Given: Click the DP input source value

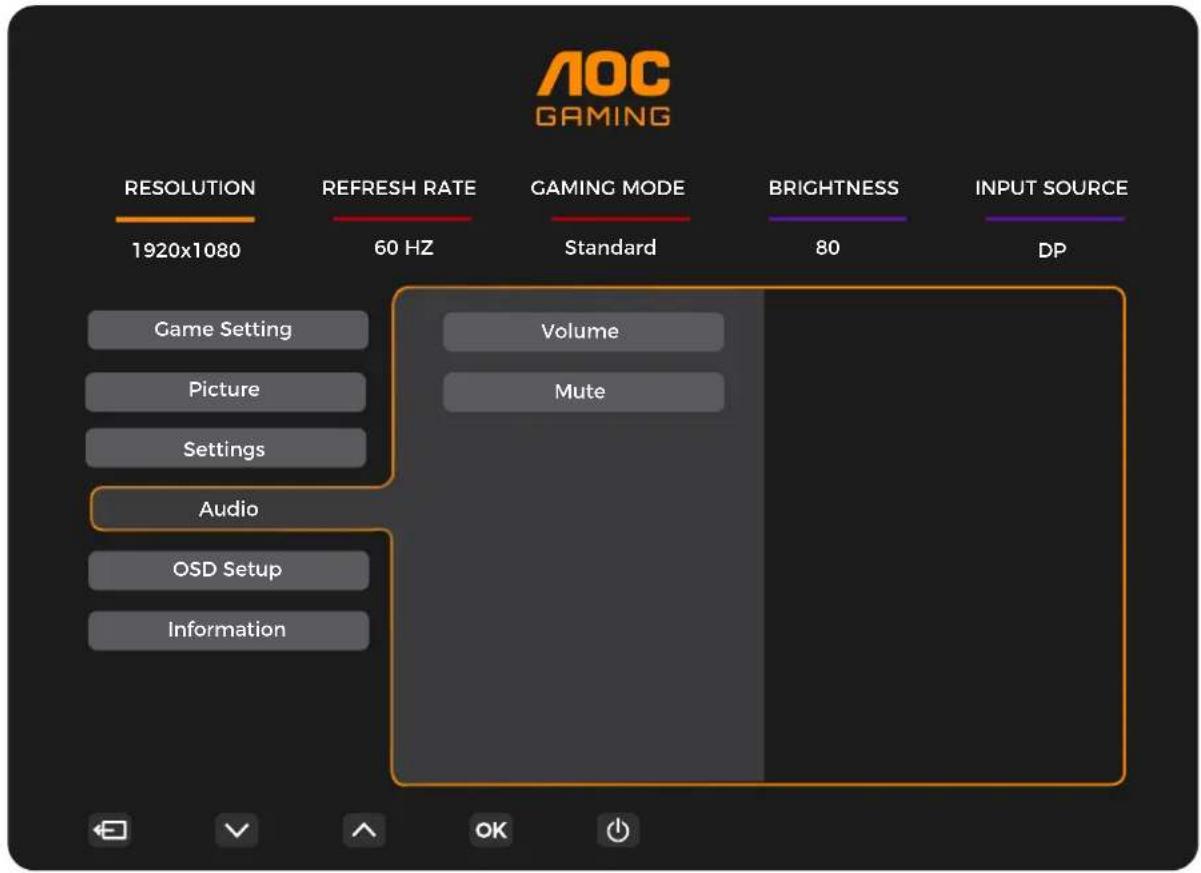Looking at the screenshot, I should point(1052,251).
